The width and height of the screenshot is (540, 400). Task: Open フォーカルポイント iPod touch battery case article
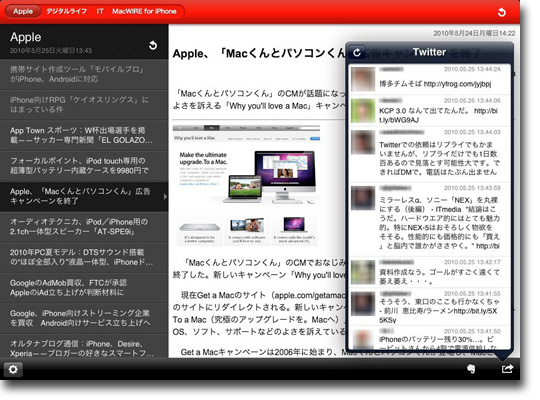(x=84, y=166)
